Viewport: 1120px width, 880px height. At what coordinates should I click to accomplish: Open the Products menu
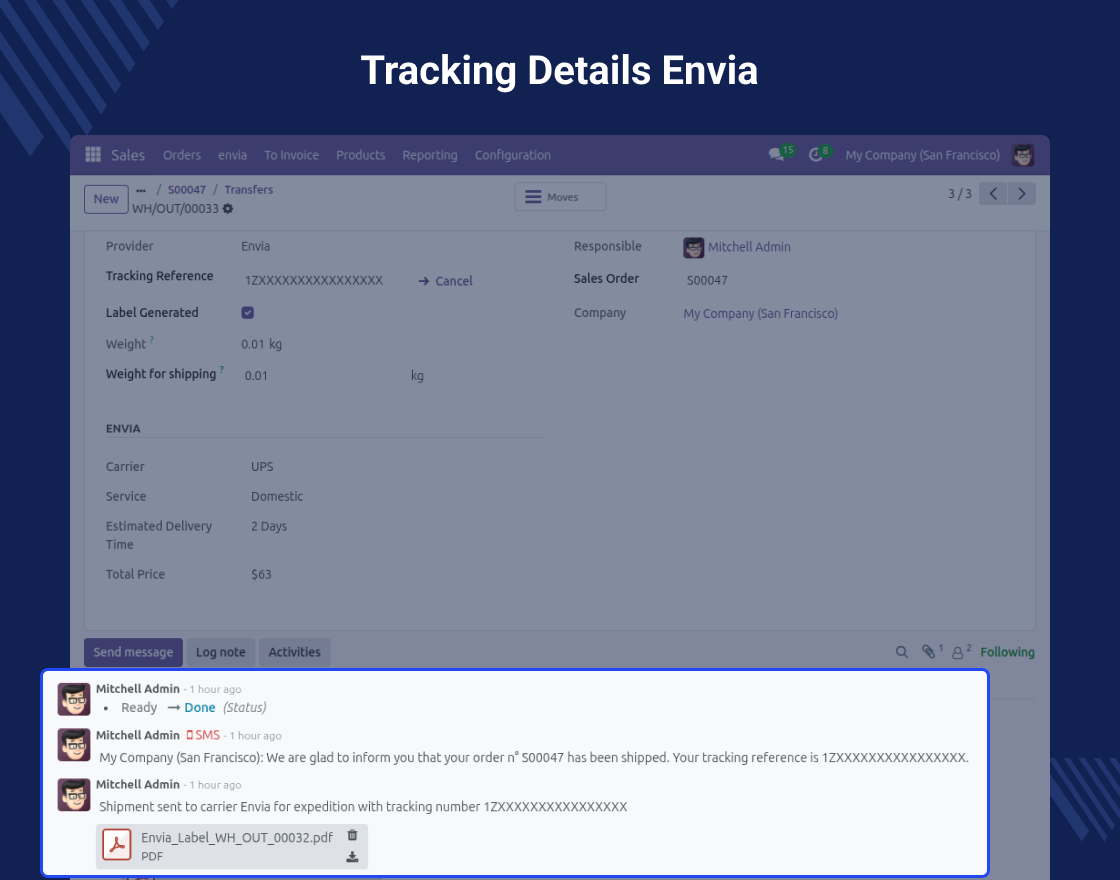(x=361, y=155)
